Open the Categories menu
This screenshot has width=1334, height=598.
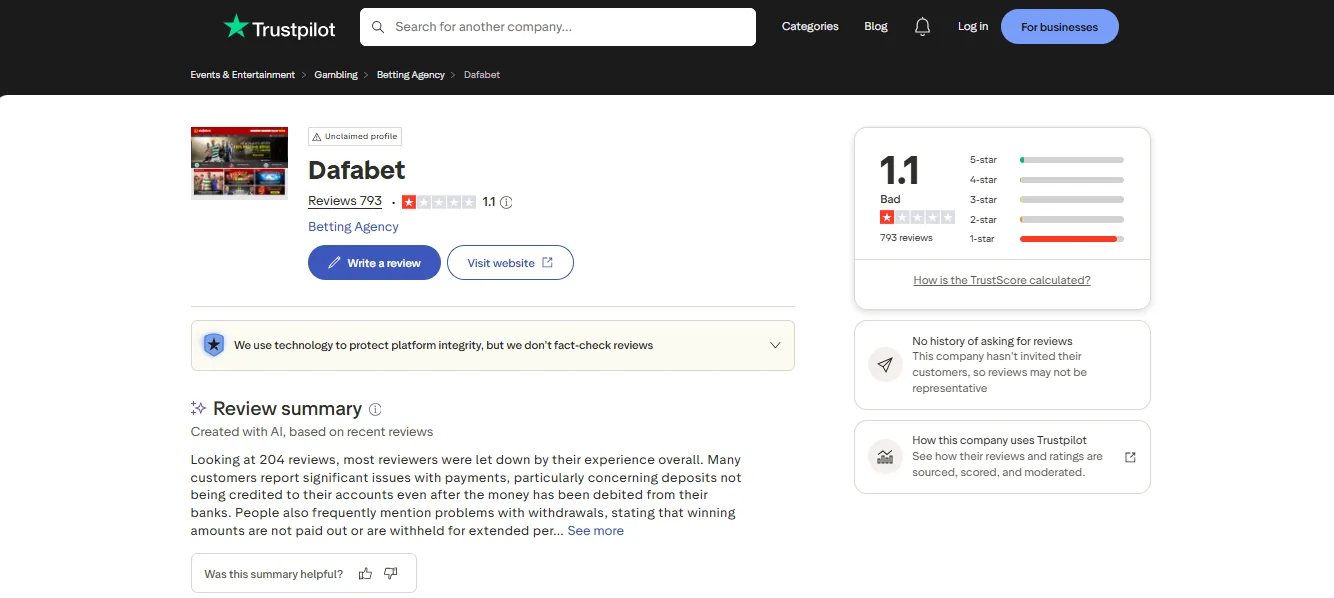810,27
